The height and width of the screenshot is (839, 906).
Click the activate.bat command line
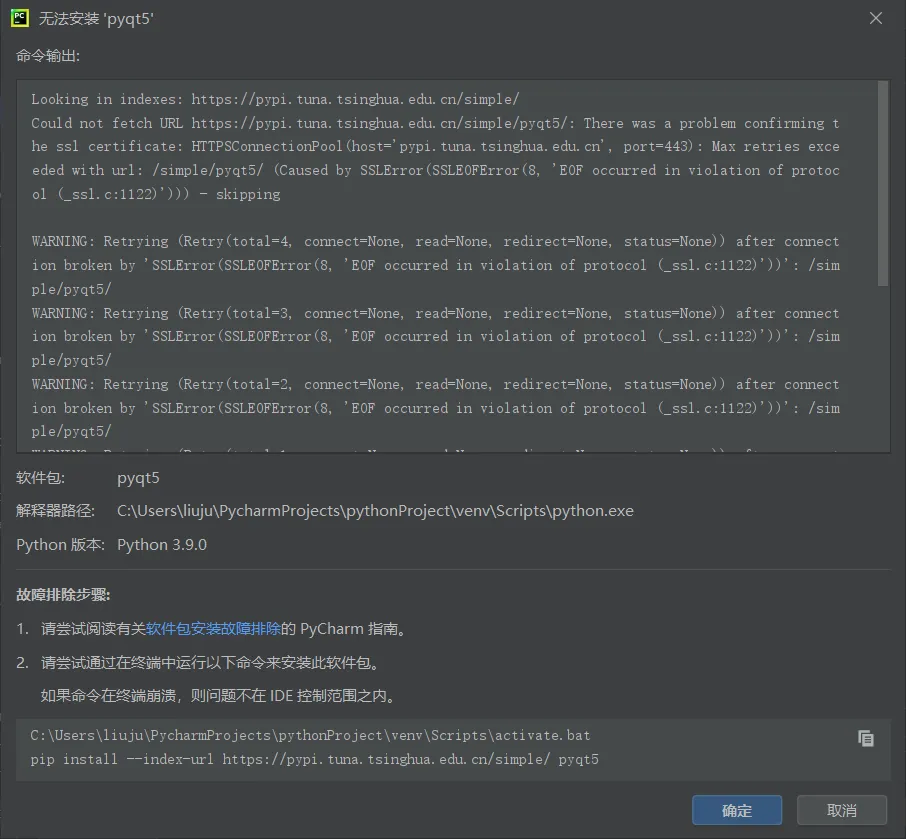pos(310,735)
